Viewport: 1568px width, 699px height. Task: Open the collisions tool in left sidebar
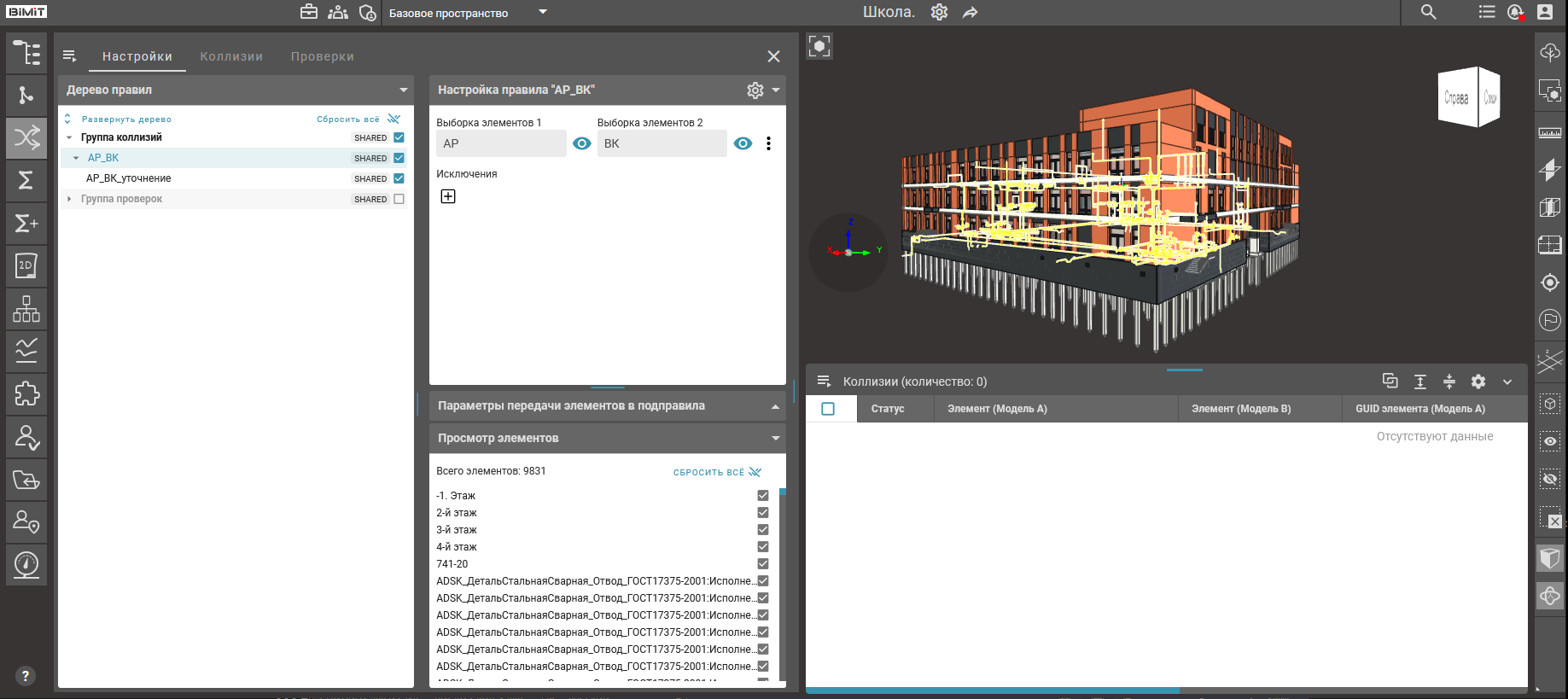[x=26, y=137]
